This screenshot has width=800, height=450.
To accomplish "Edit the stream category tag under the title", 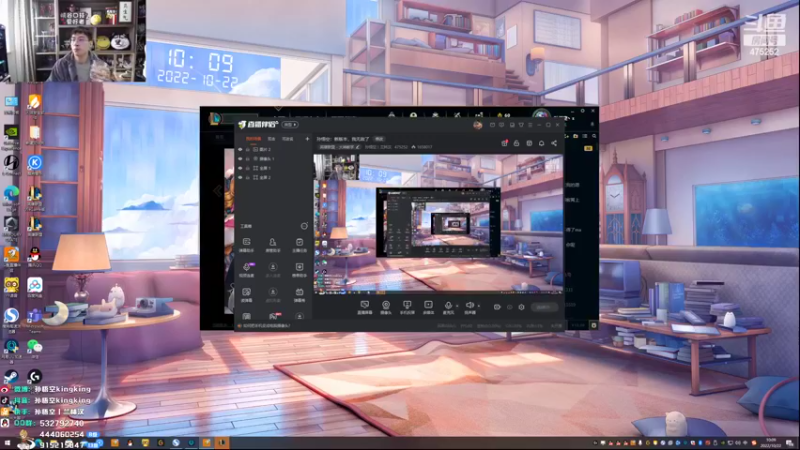I will (x=339, y=147).
